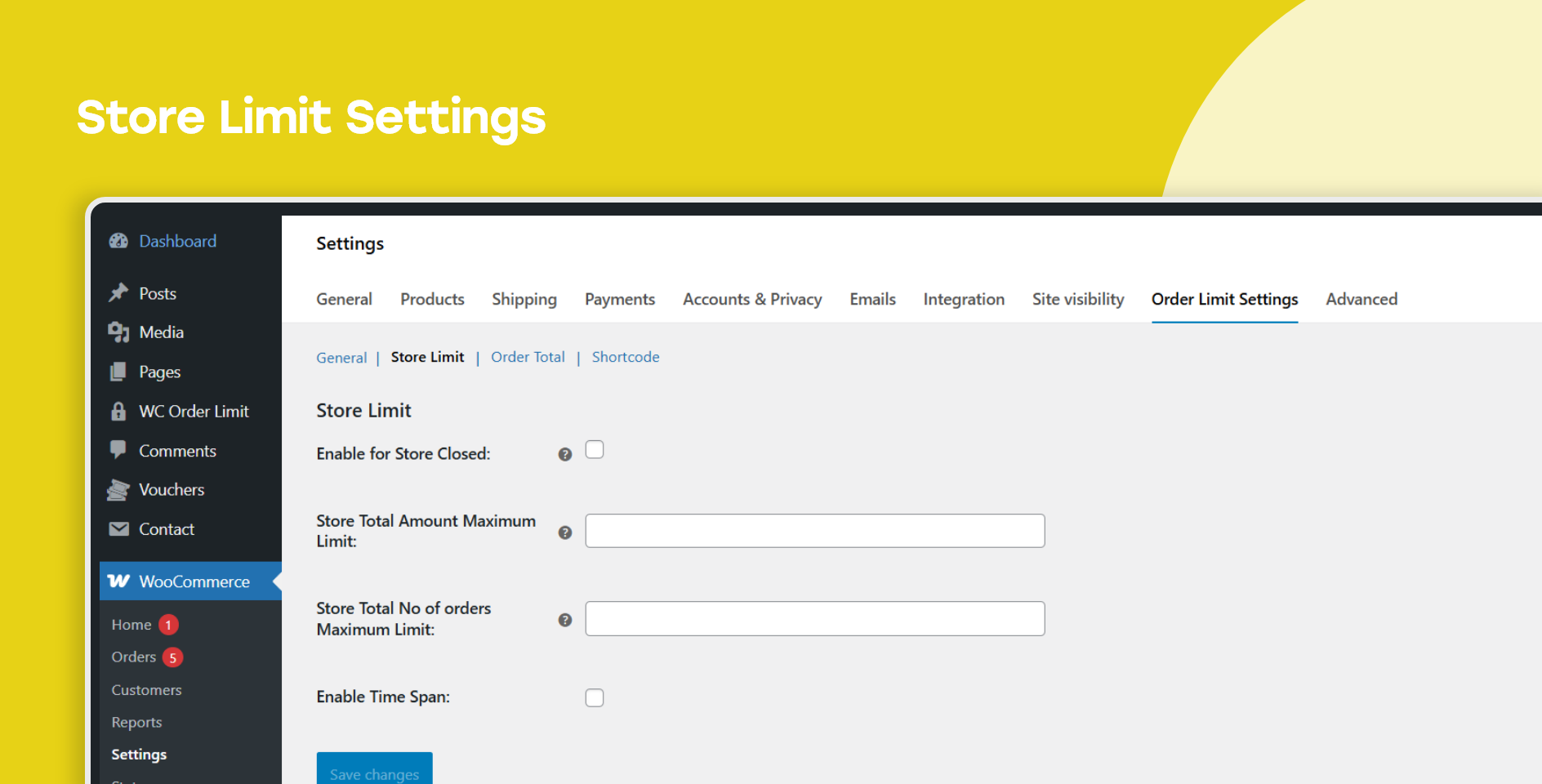Click help icon for Store Total Amount limit
Image resolution: width=1542 pixels, height=784 pixels.
[564, 532]
